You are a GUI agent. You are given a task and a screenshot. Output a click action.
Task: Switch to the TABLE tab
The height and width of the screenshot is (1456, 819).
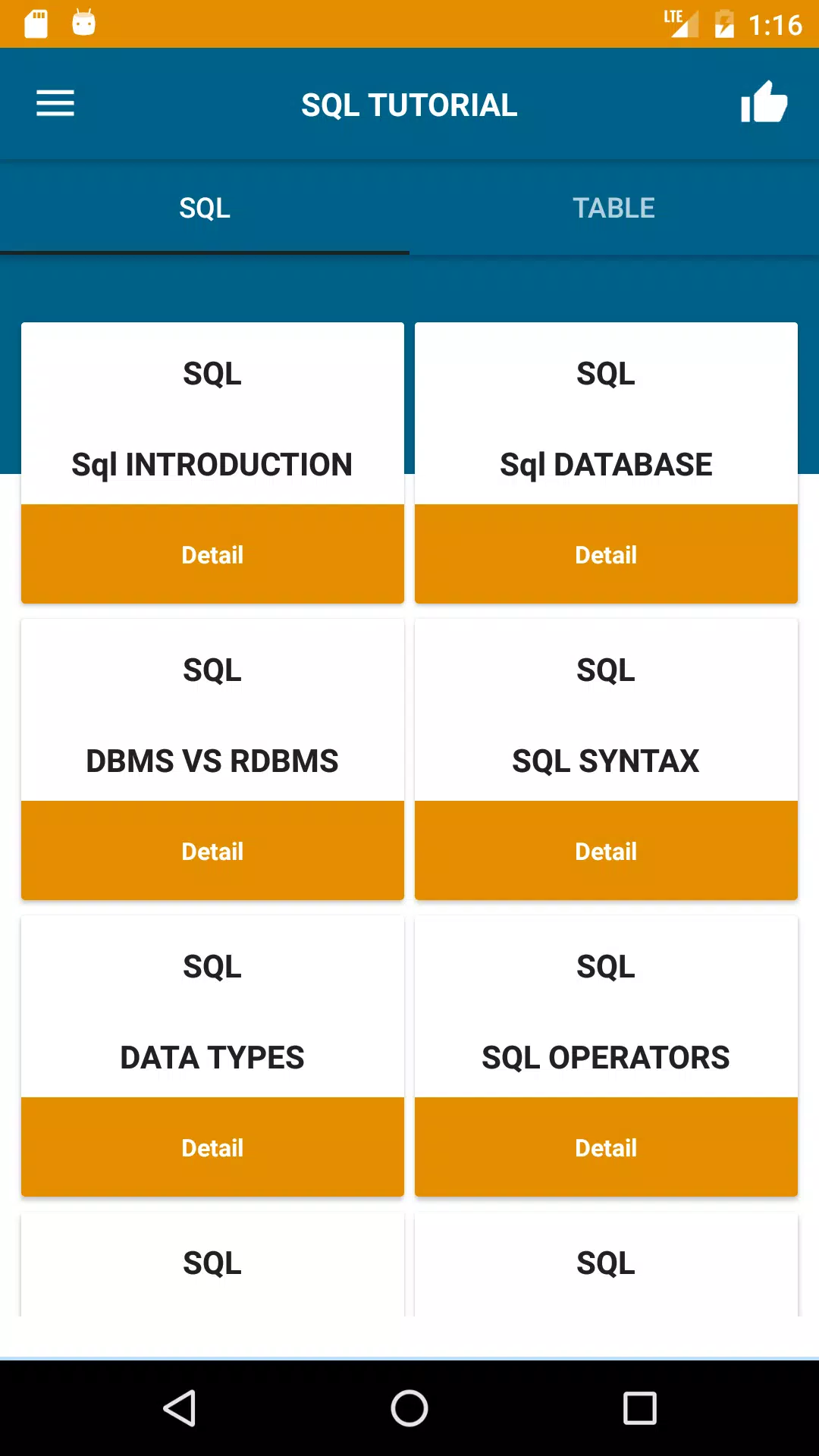(x=614, y=208)
